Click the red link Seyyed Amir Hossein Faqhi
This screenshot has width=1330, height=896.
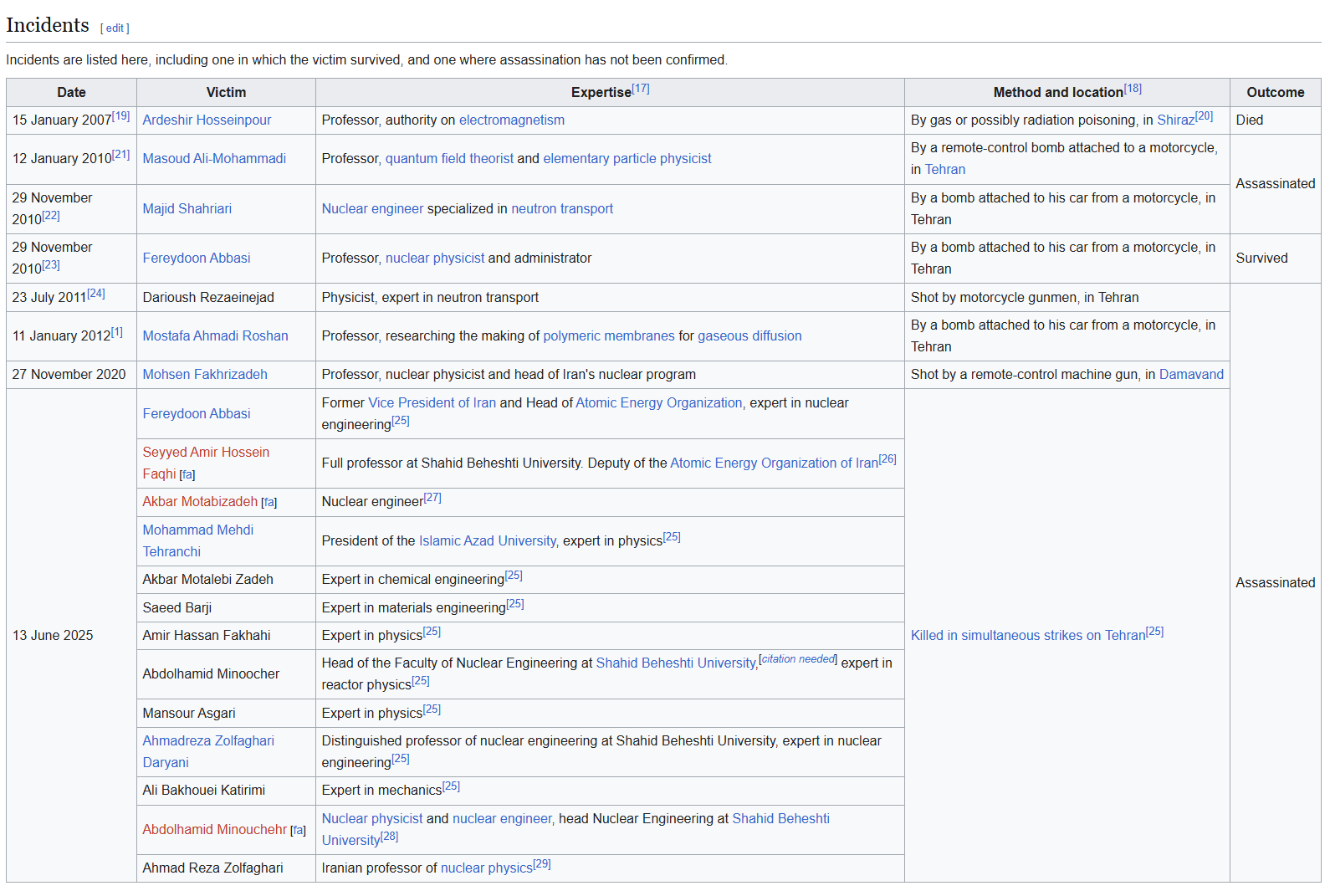[x=206, y=463]
